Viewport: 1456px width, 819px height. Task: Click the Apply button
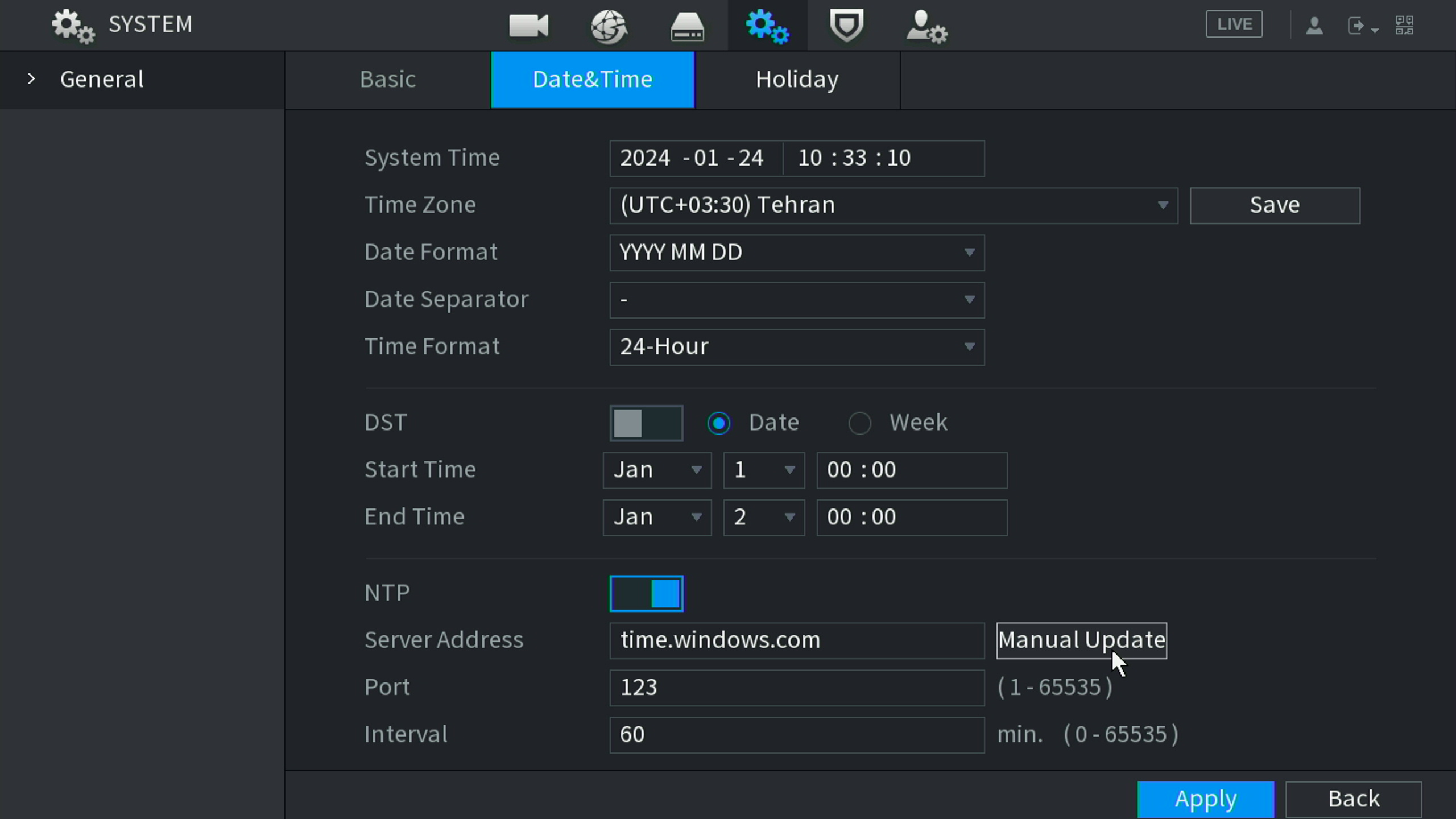[x=1205, y=799]
